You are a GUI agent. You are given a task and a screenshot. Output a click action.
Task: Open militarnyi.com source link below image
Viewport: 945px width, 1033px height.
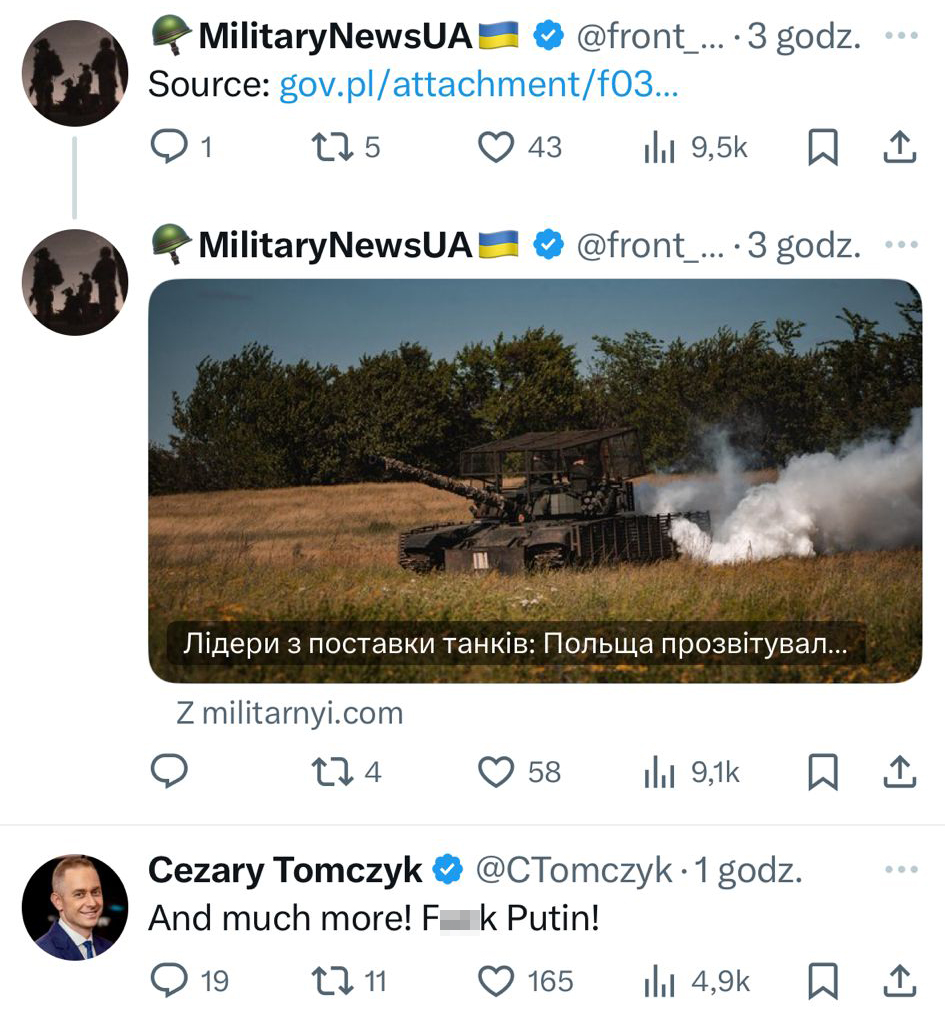tap(290, 713)
